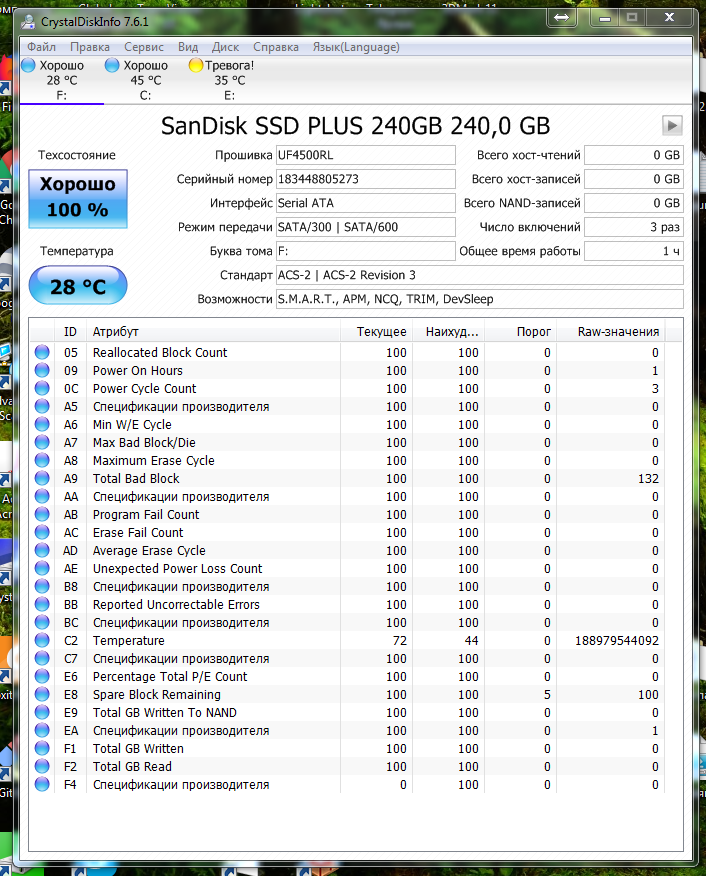Image resolution: width=706 pixels, height=876 pixels.
Task: Click status icon for Total GB Read
Action: point(42,766)
